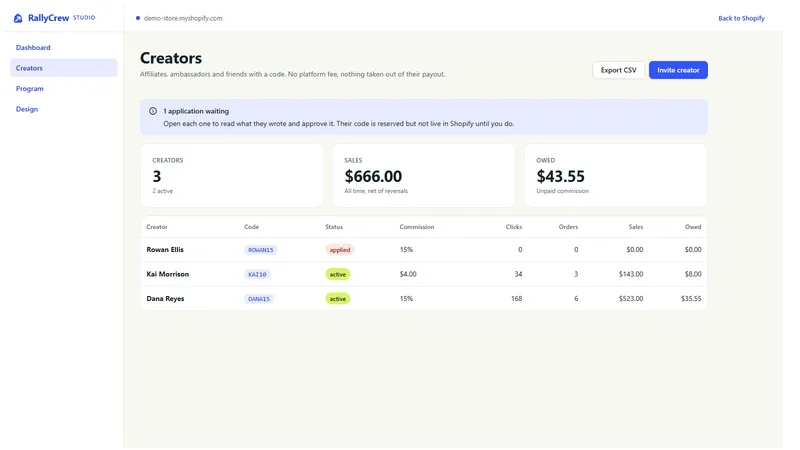Click the Creators stat card

(232, 175)
